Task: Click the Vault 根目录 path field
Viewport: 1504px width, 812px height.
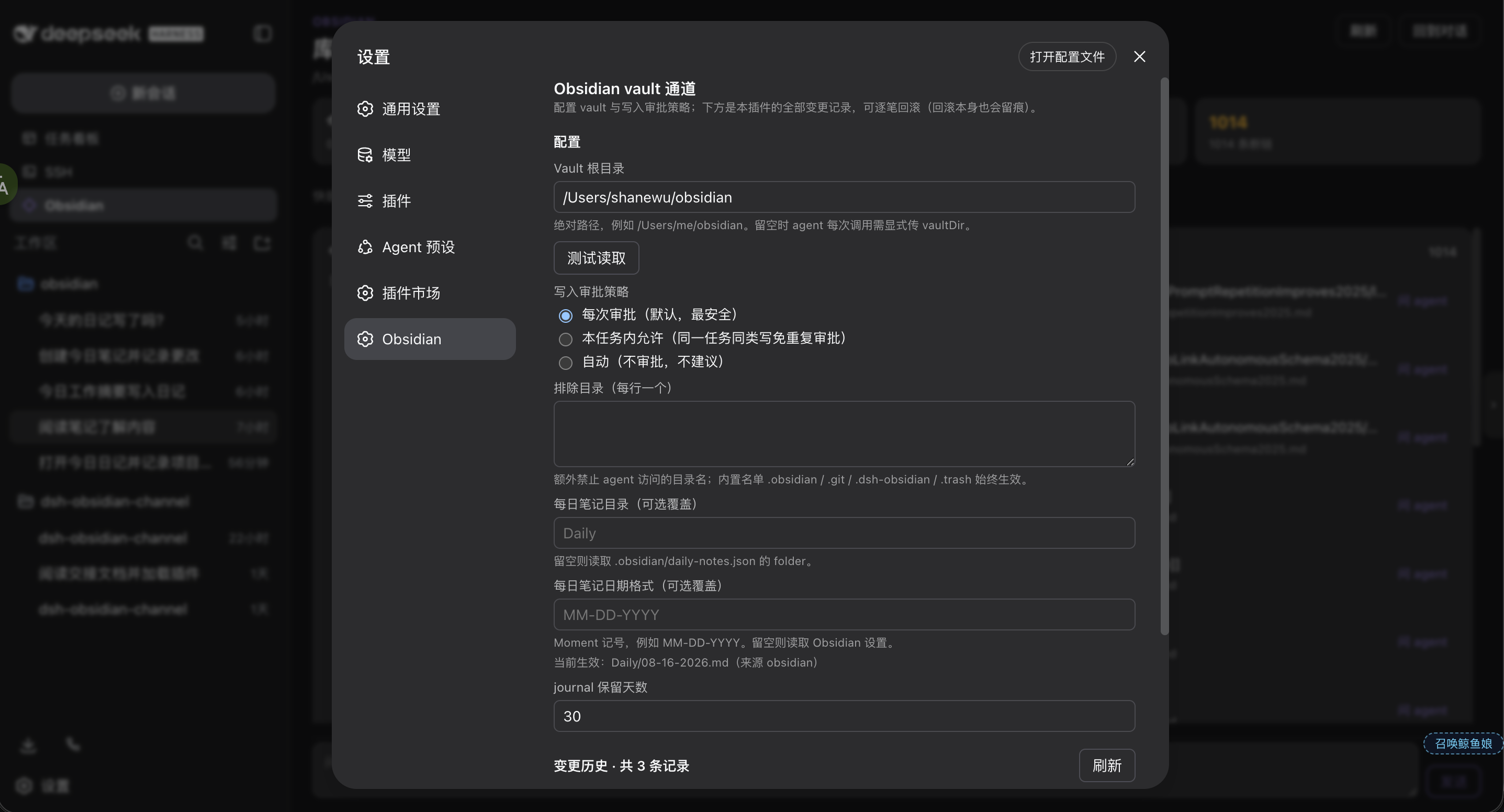Action: tap(844, 197)
